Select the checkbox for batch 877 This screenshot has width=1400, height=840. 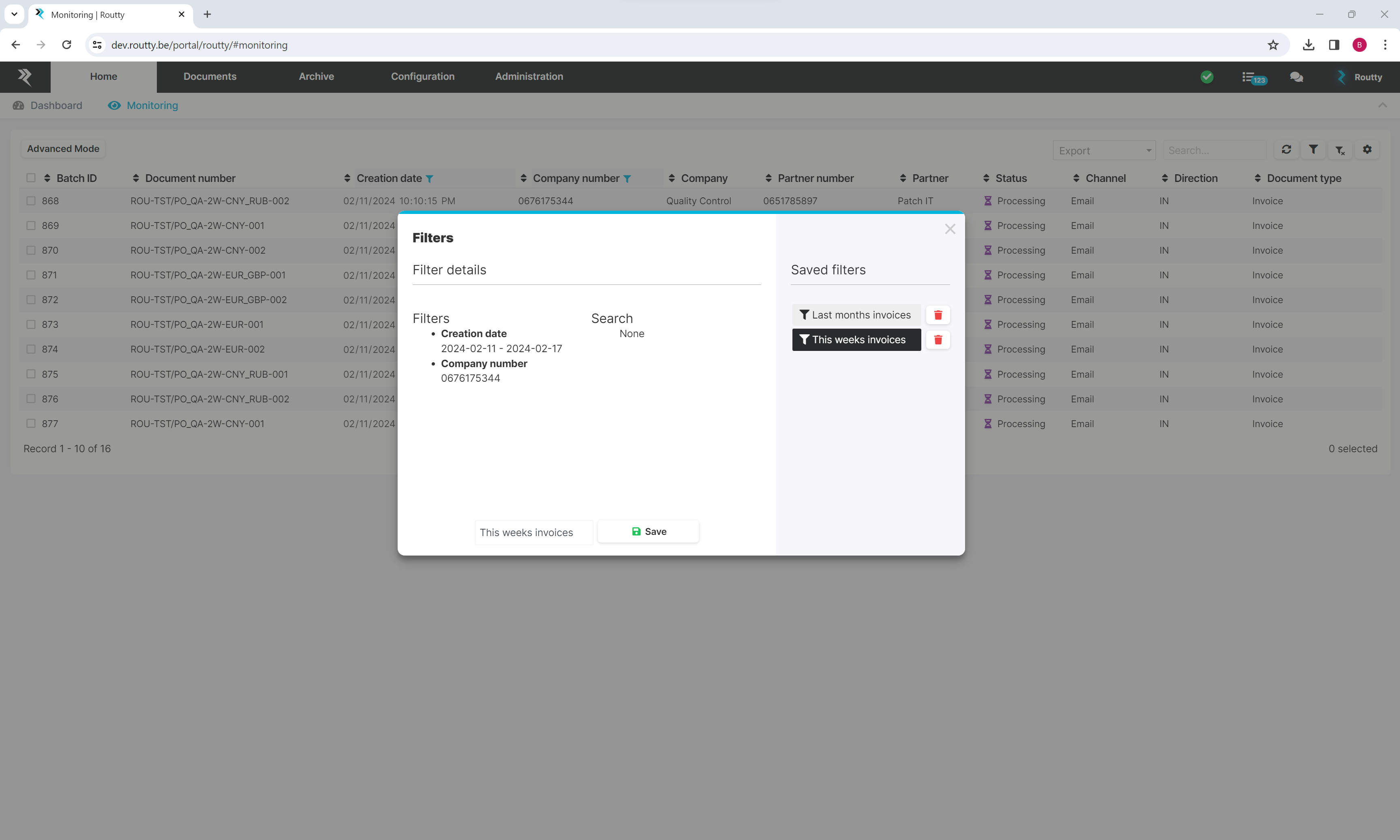[31, 423]
